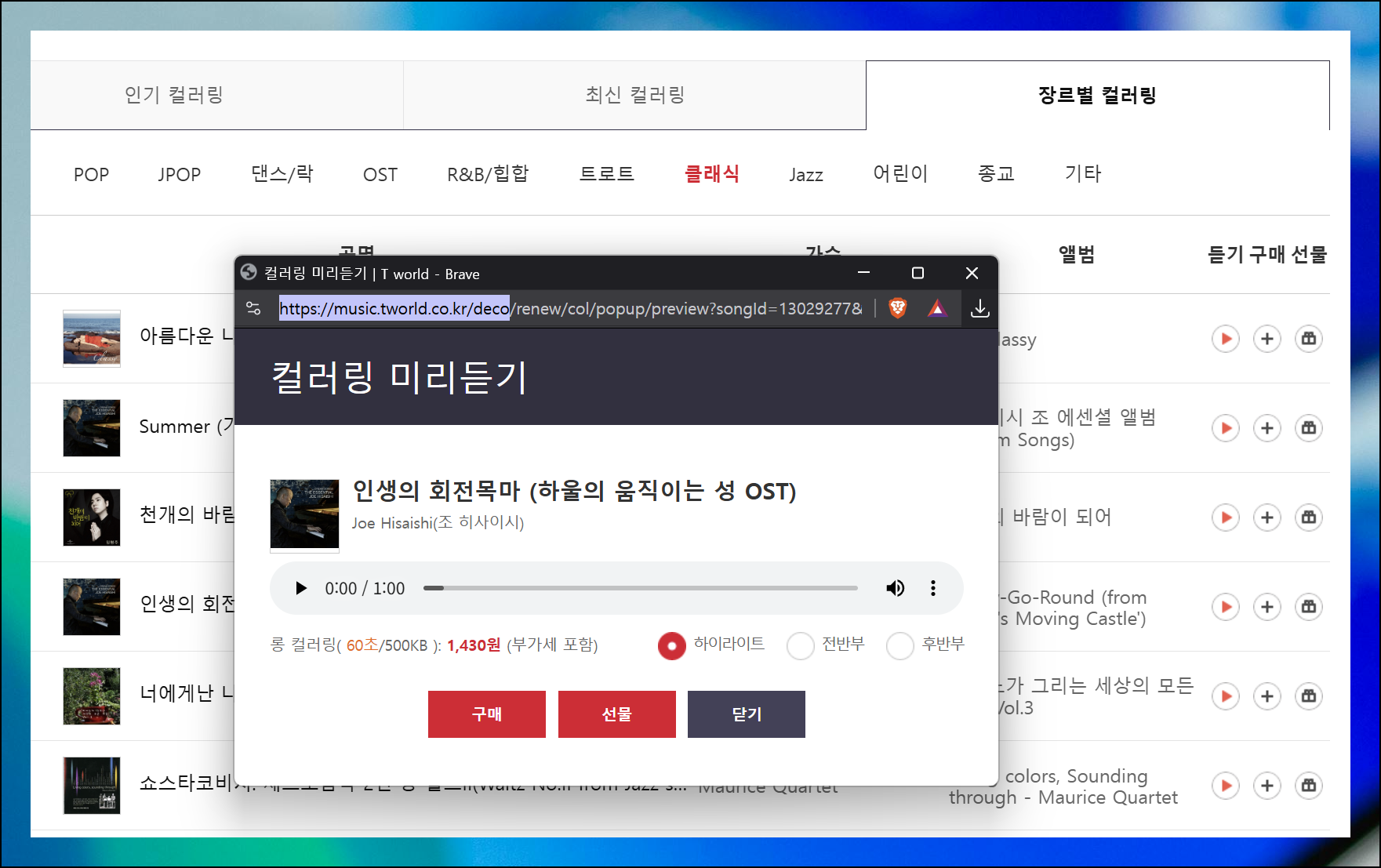
Task: Click the plus icon in the Moving Castle row
Action: point(1267,607)
